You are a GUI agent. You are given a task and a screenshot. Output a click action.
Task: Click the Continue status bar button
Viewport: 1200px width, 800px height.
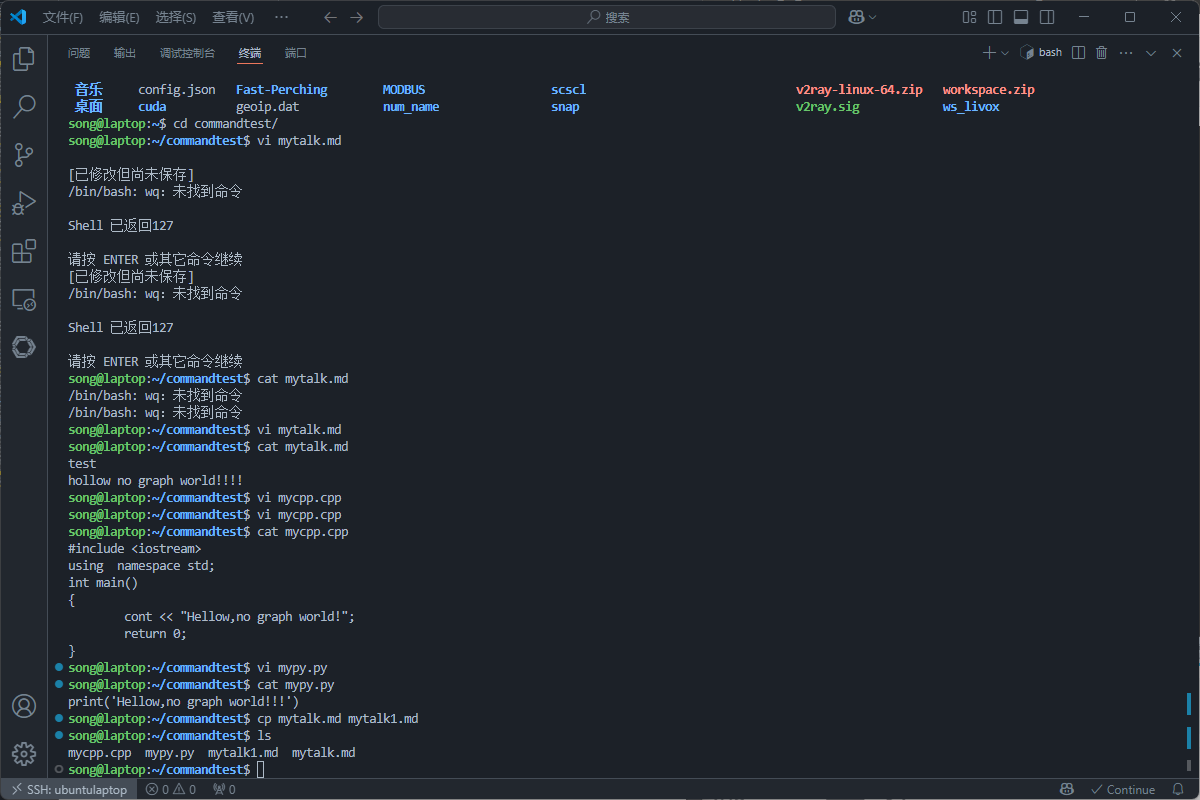[1122, 789]
